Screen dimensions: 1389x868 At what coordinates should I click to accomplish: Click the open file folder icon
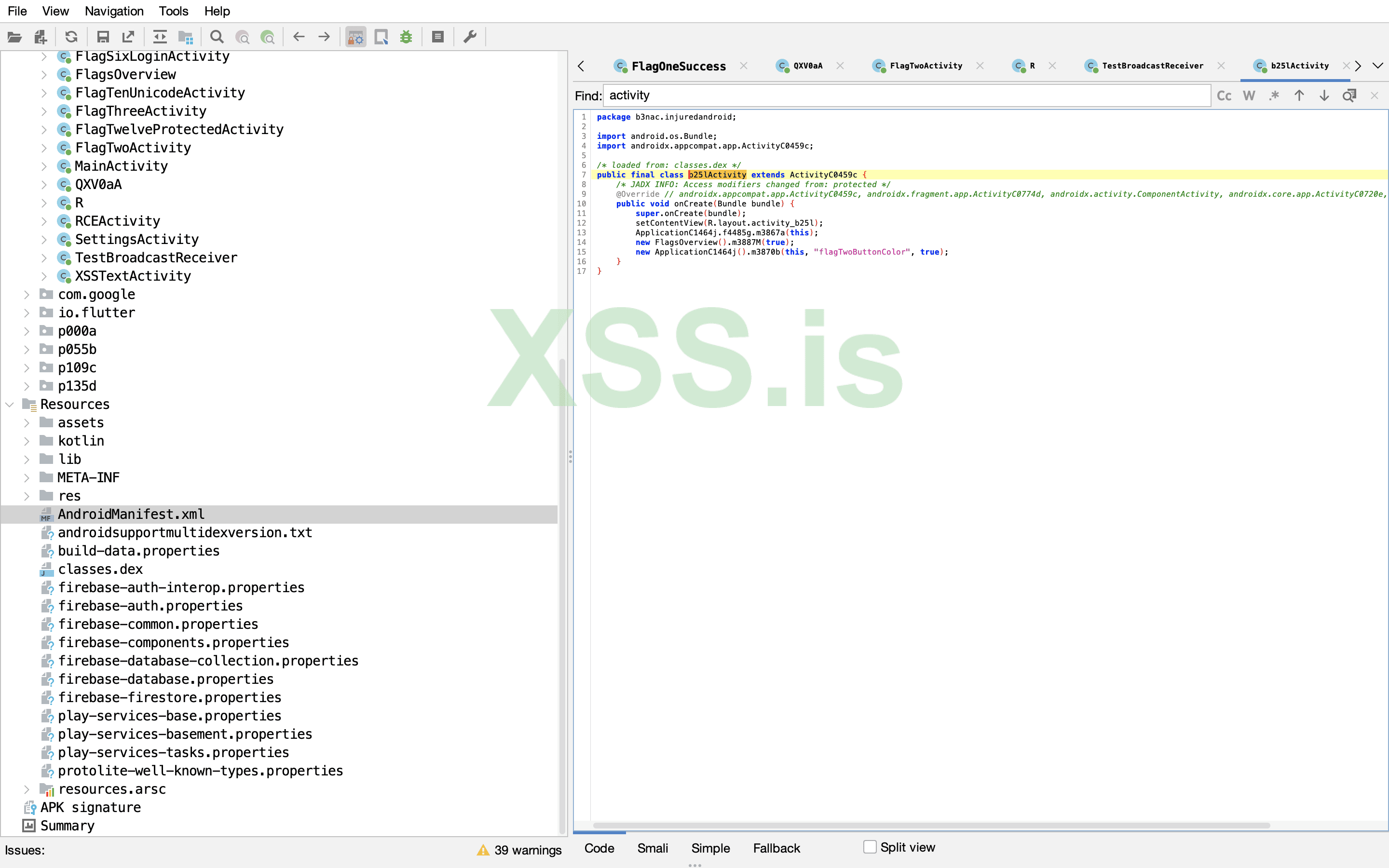(14, 37)
